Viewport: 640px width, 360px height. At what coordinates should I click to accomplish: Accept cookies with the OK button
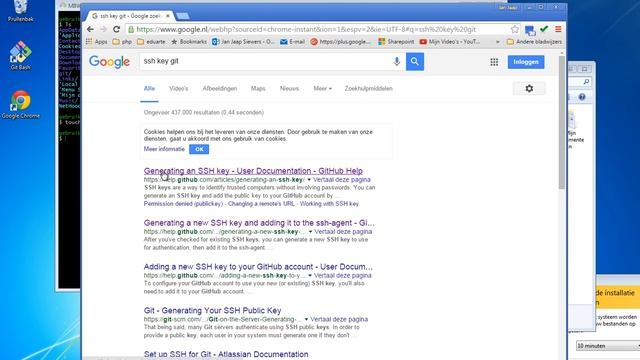[199, 149]
